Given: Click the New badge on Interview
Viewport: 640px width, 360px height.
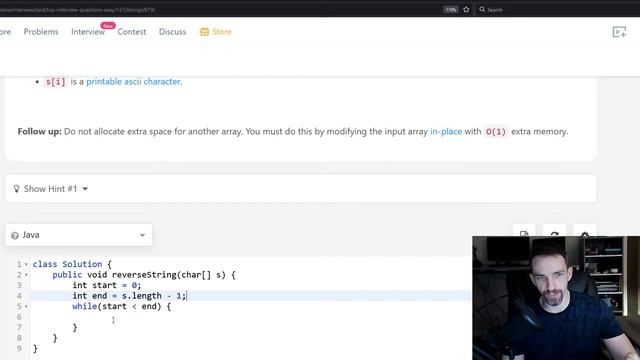Looking at the screenshot, I should [x=108, y=26].
